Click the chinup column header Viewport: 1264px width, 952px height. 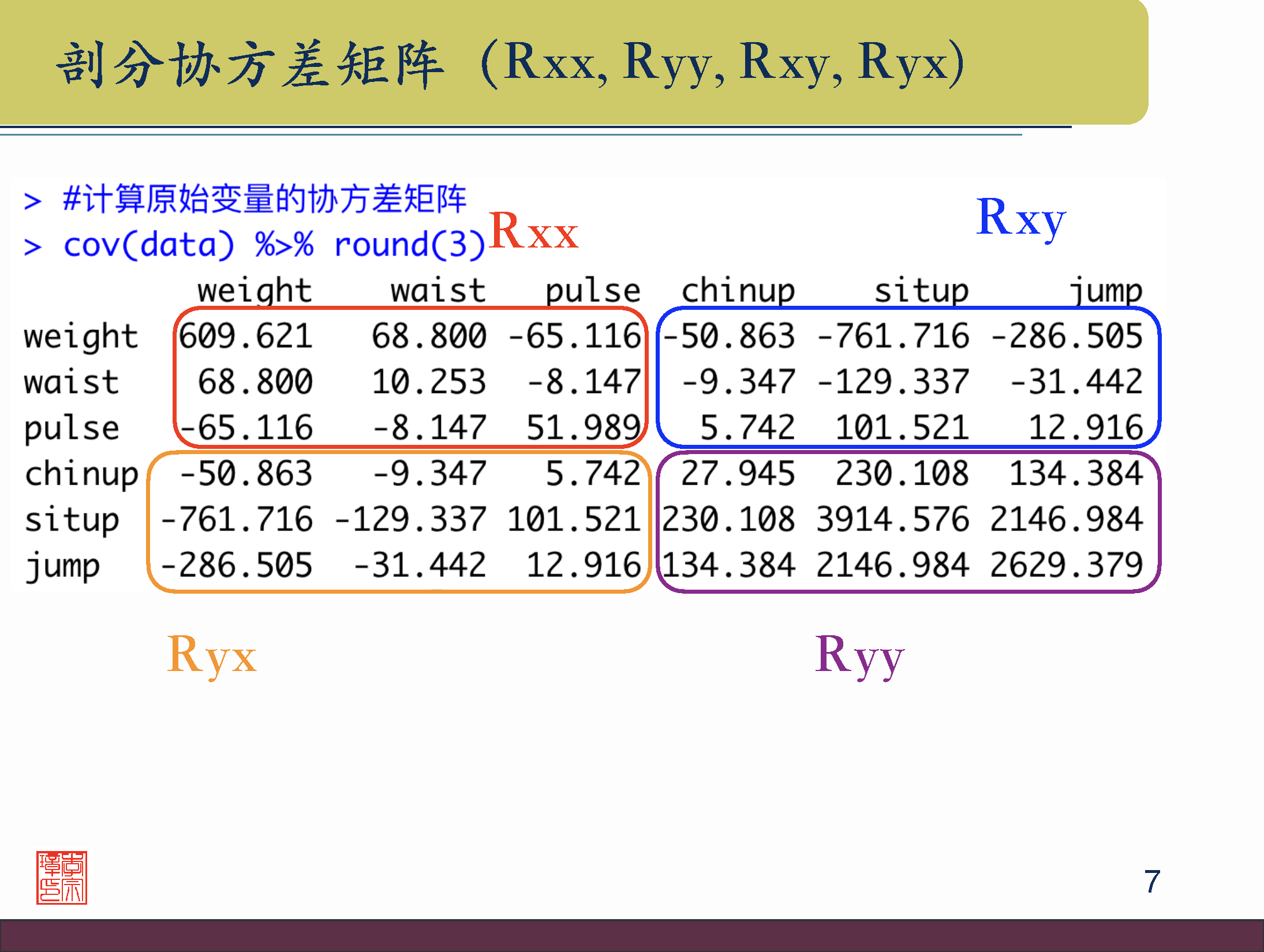coord(738,290)
